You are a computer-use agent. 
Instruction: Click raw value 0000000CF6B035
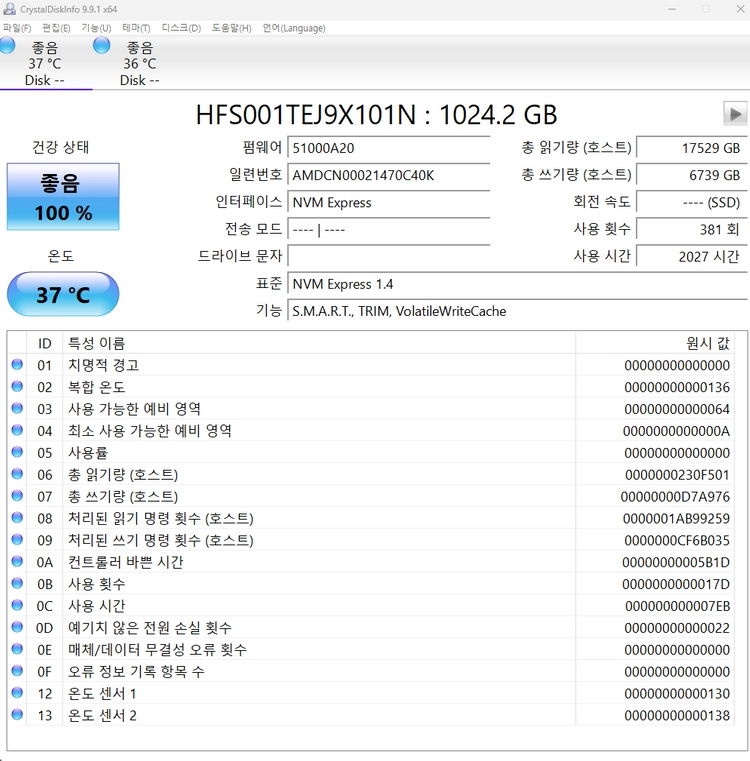point(677,540)
